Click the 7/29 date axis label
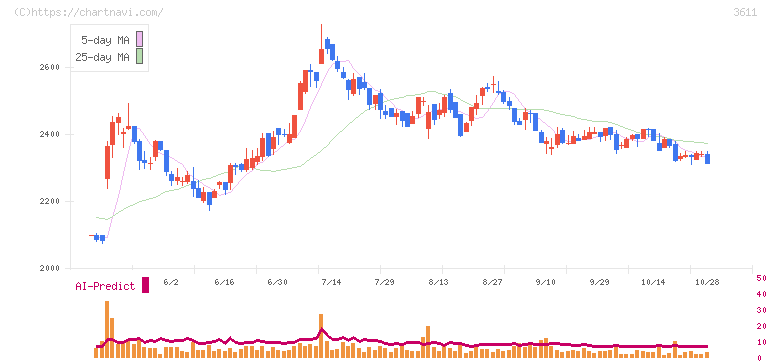772x361 pixels. (x=385, y=282)
